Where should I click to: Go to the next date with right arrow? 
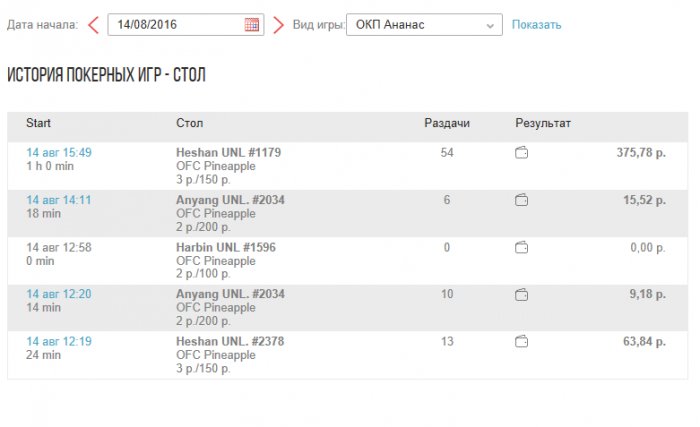coord(278,25)
